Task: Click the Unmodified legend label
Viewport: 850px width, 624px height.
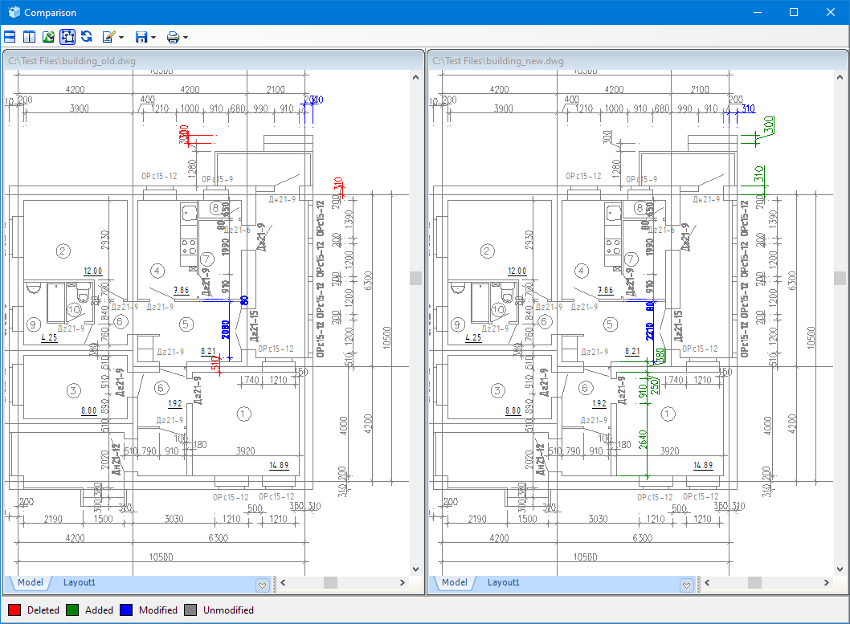Action: pos(228,610)
